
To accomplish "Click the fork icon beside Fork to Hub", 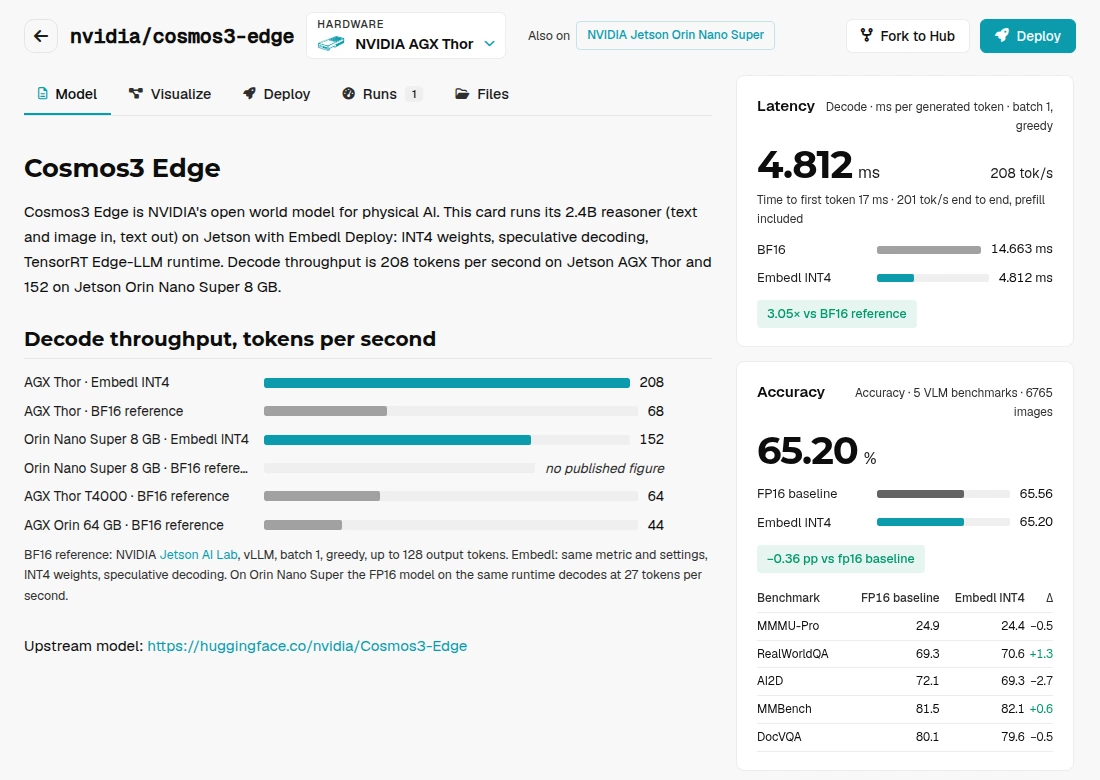I will 866,35.
